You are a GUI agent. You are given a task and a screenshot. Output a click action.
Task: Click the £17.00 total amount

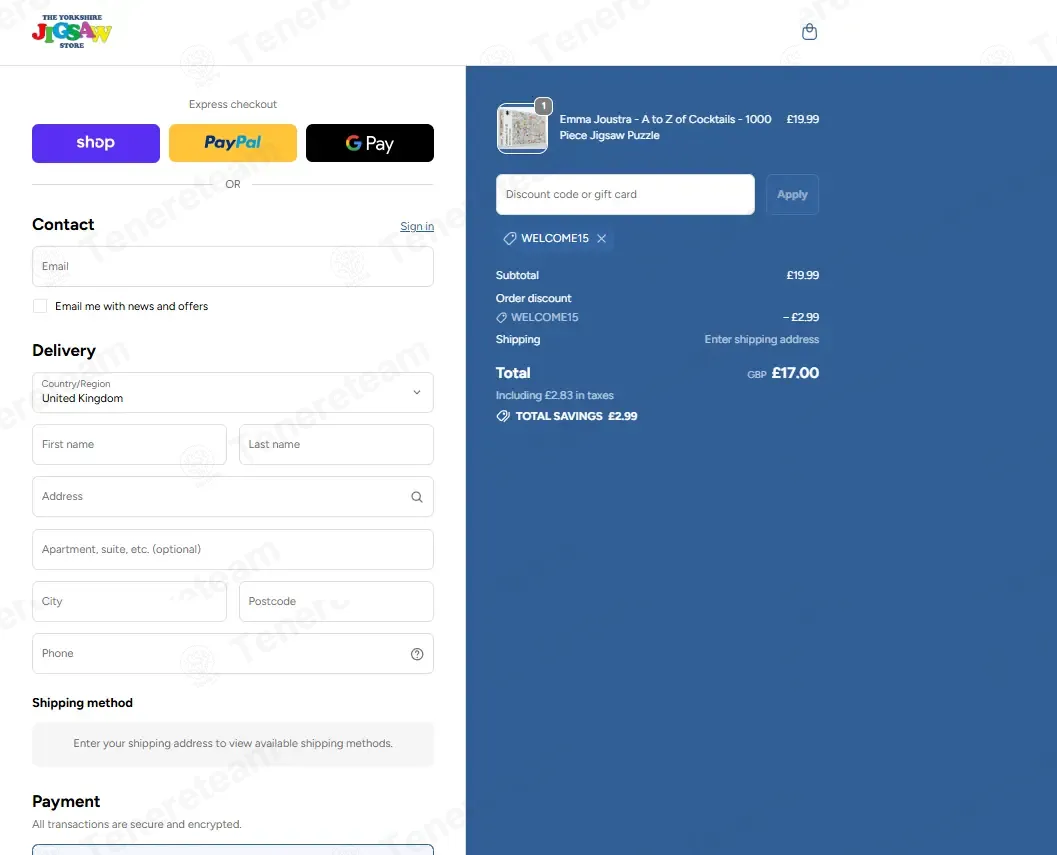click(x=795, y=373)
